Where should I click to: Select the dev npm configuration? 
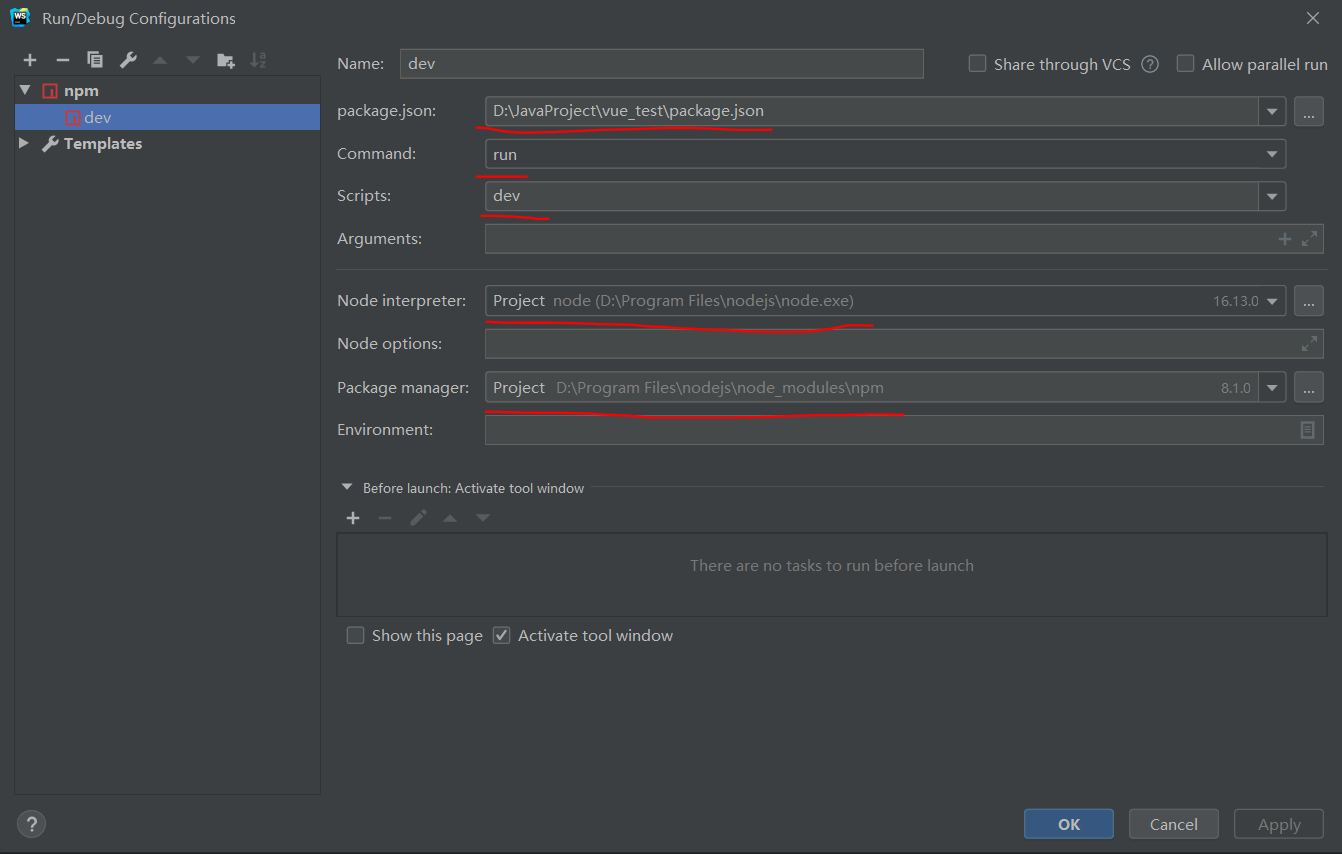click(x=167, y=117)
